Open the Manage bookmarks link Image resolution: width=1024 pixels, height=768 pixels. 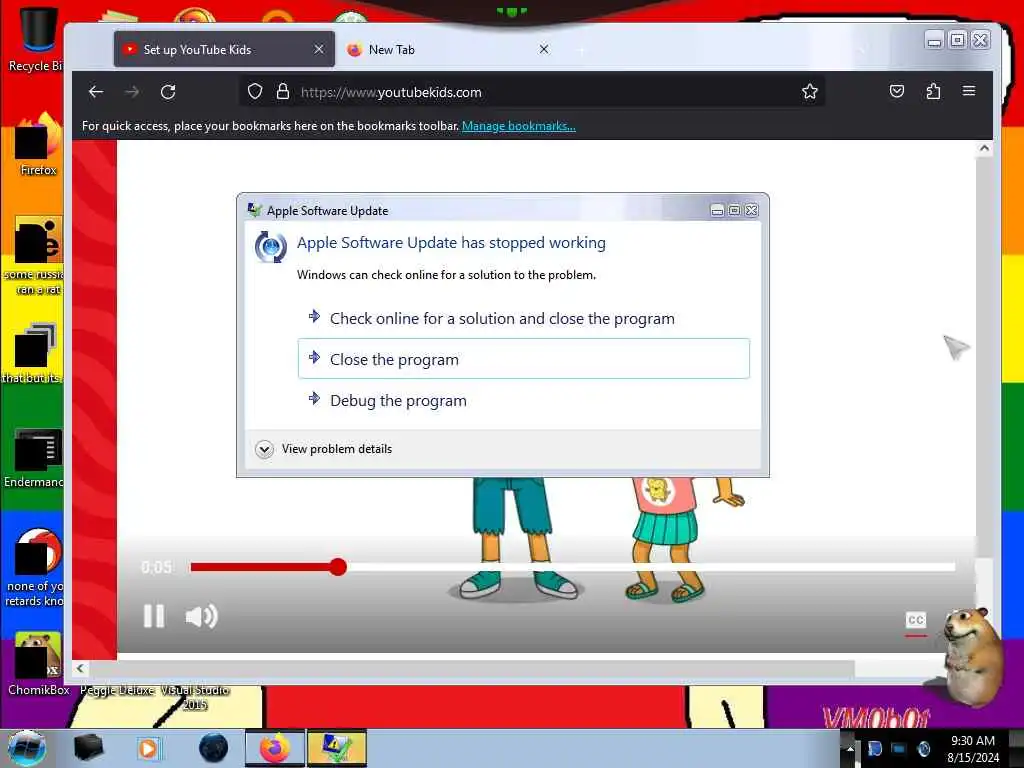click(519, 126)
